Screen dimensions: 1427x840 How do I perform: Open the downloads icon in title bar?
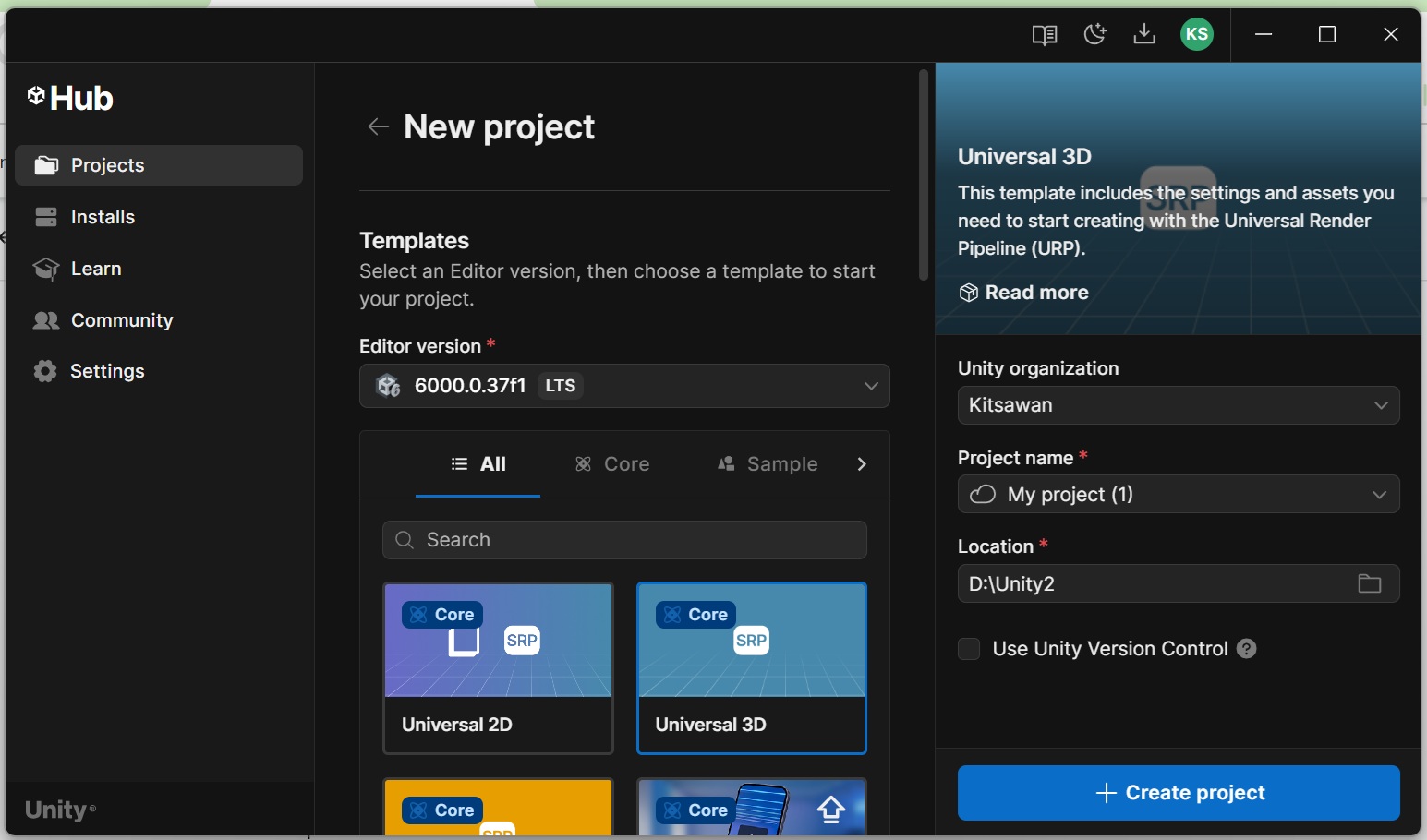tap(1144, 35)
